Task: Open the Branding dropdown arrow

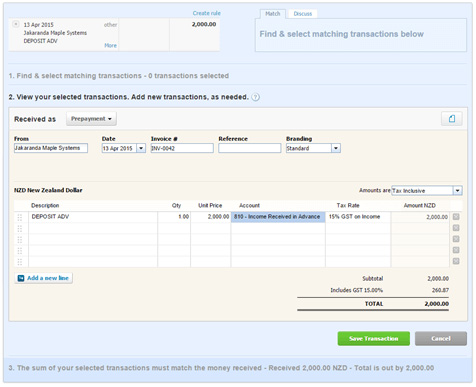Action: coord(336,148)
